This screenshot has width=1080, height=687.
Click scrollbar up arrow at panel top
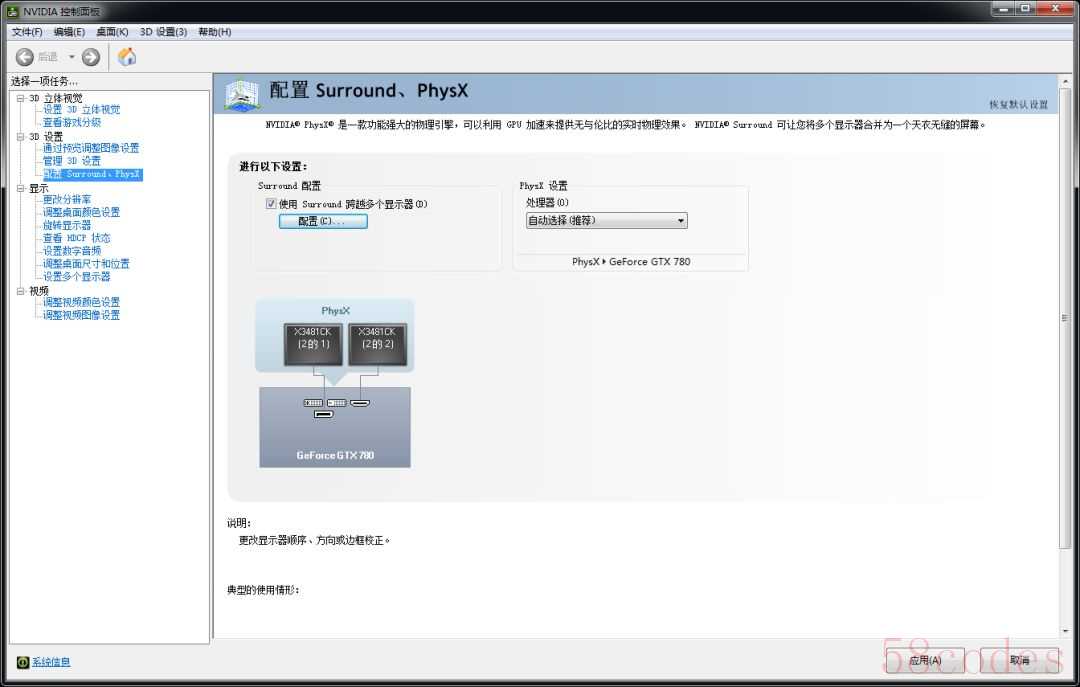pyautogui.click(x=1066, y=81)
